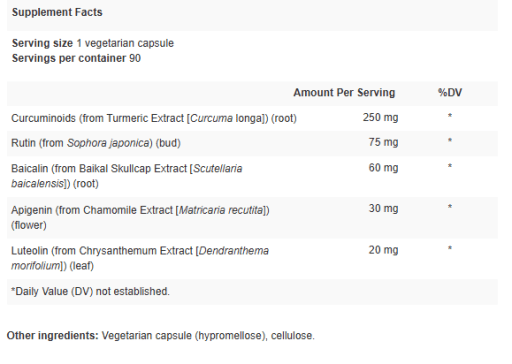512x364 pixels.
Task: Click the 60 mg amount value
Action: tap(383, 168)
